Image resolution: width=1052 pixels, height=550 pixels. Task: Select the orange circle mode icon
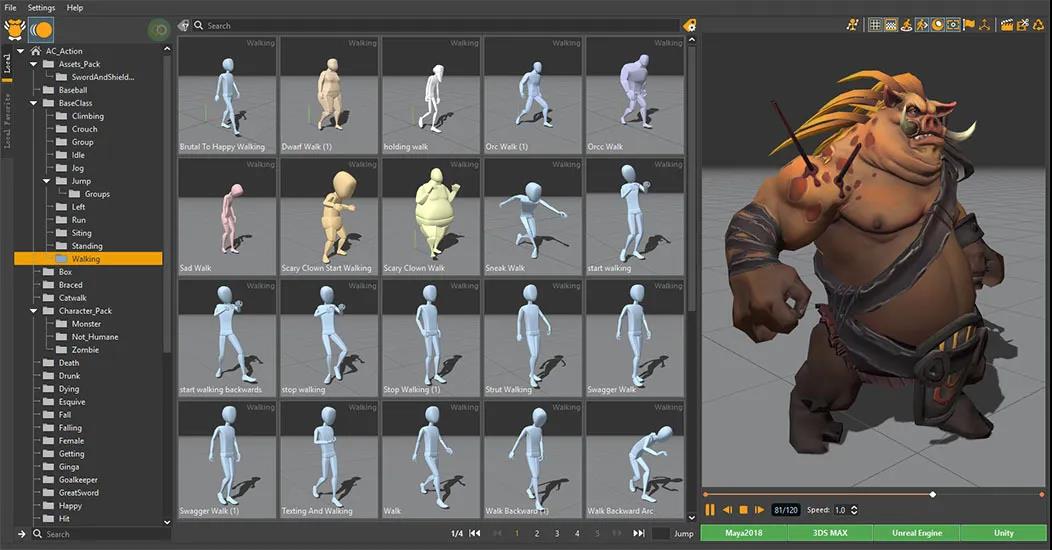[41, 30]
